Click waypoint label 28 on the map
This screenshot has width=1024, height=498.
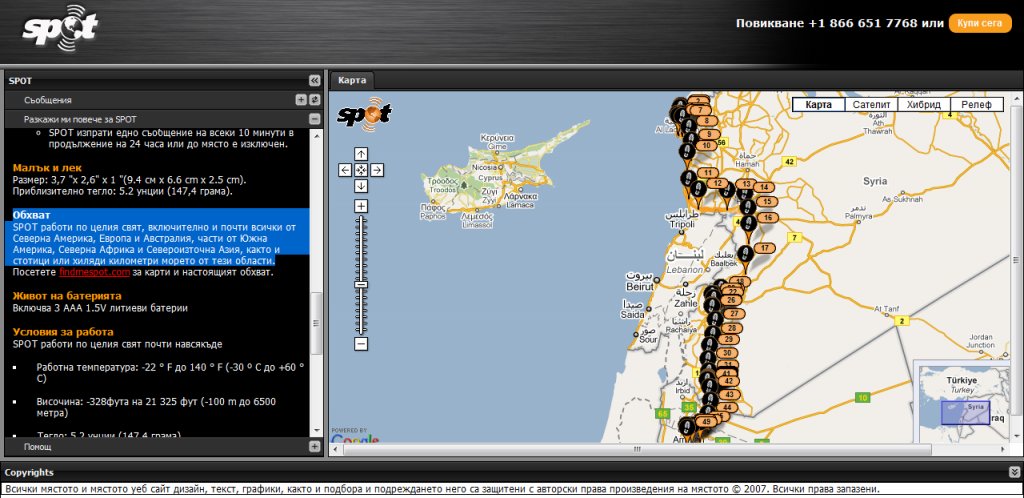tap(732, 328)
